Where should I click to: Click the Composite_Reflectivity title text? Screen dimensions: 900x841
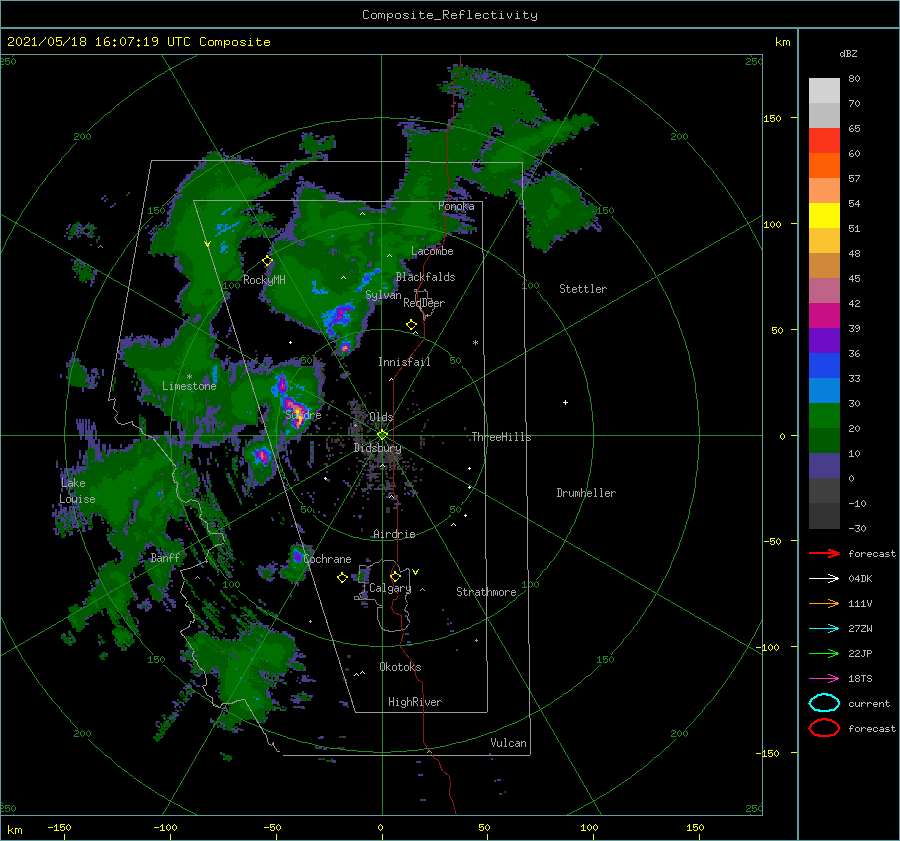tap(450, 15)
